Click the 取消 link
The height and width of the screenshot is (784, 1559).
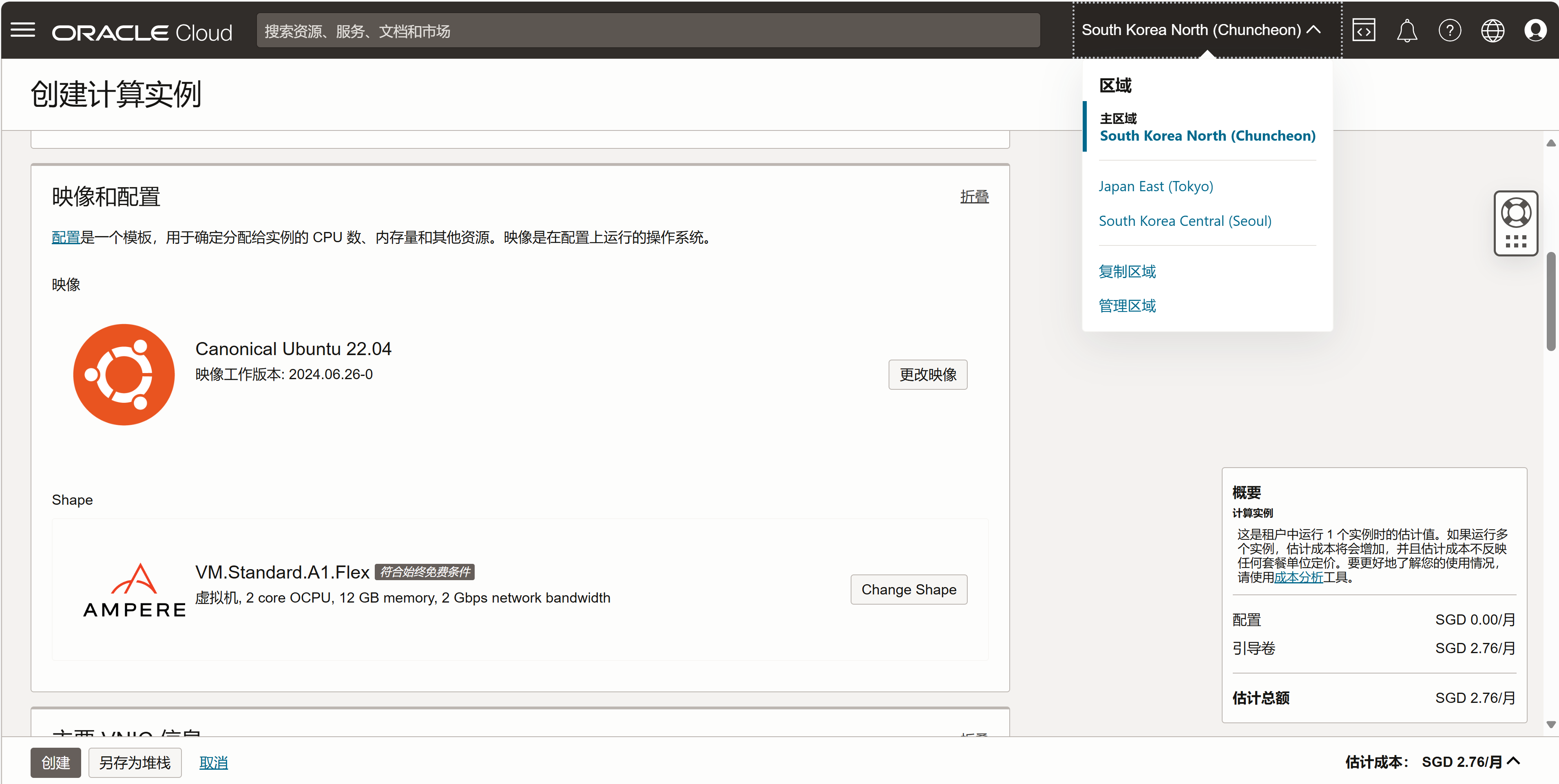pos(214,763)
